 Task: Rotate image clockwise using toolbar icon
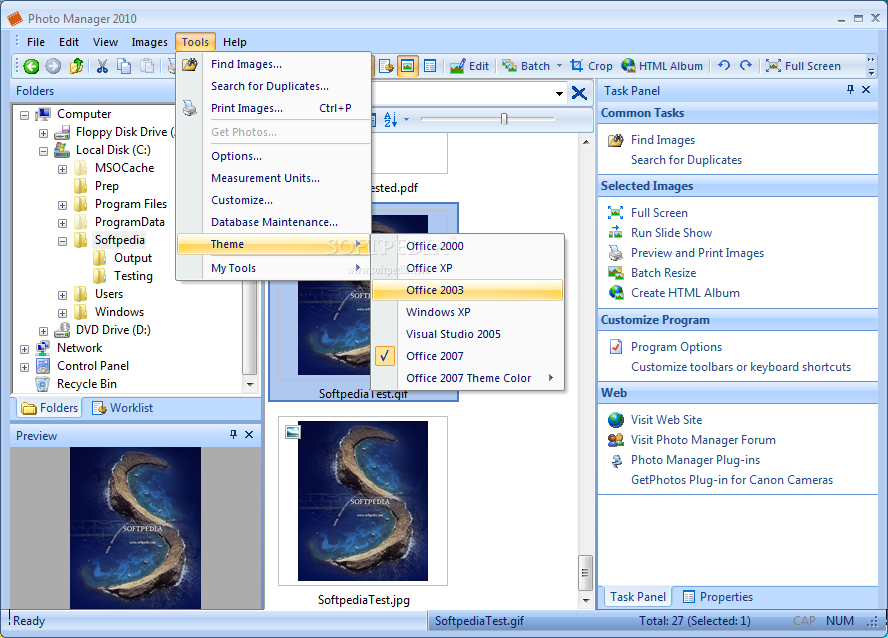pyautogui.click(x=746, y=66)
